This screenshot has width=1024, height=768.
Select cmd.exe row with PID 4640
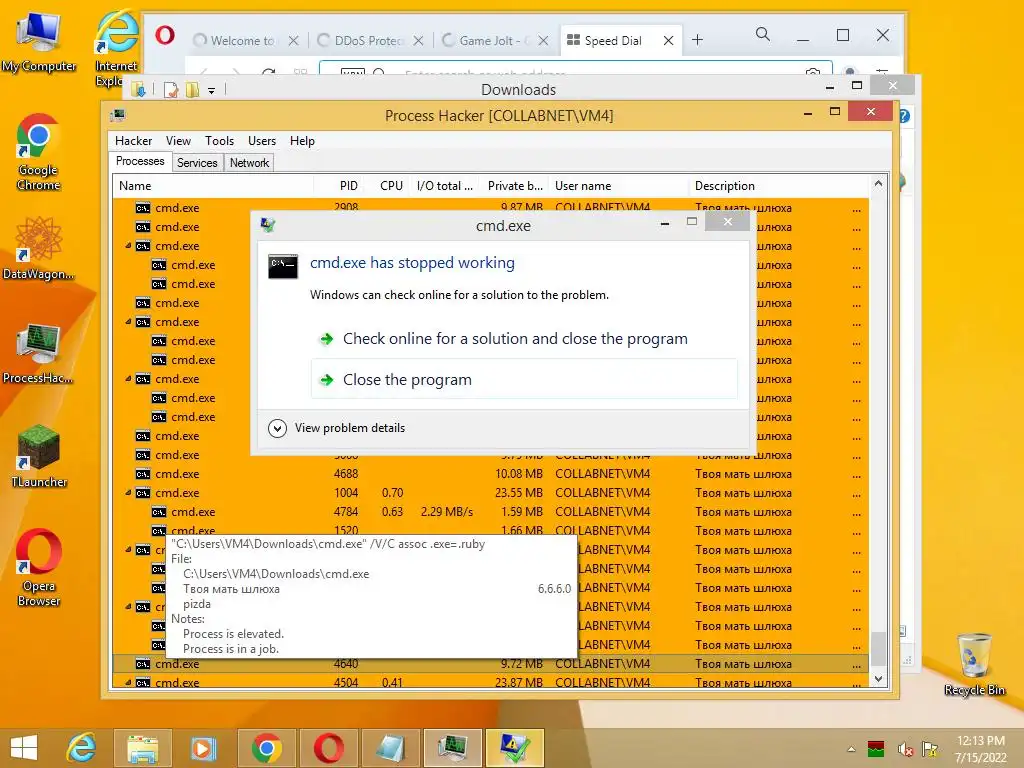pos(490,664)
